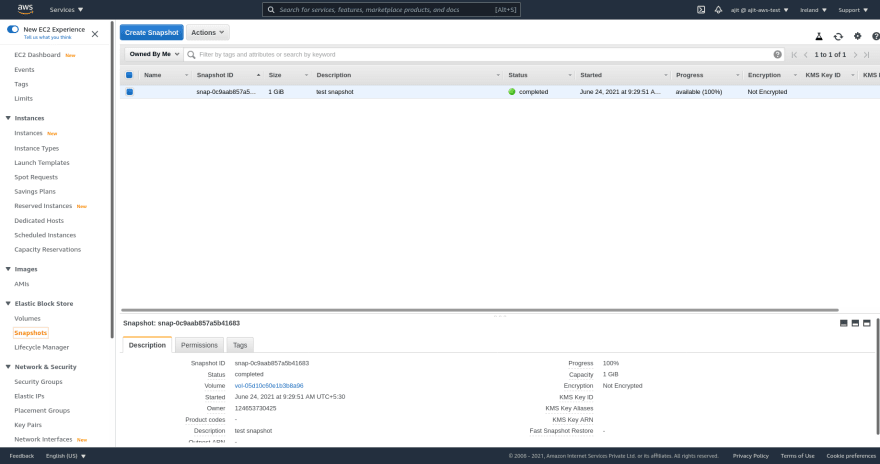Go to the next results page
Image resolution: width=880 pixels, height=464 pixels.
(x=855, y=54)
